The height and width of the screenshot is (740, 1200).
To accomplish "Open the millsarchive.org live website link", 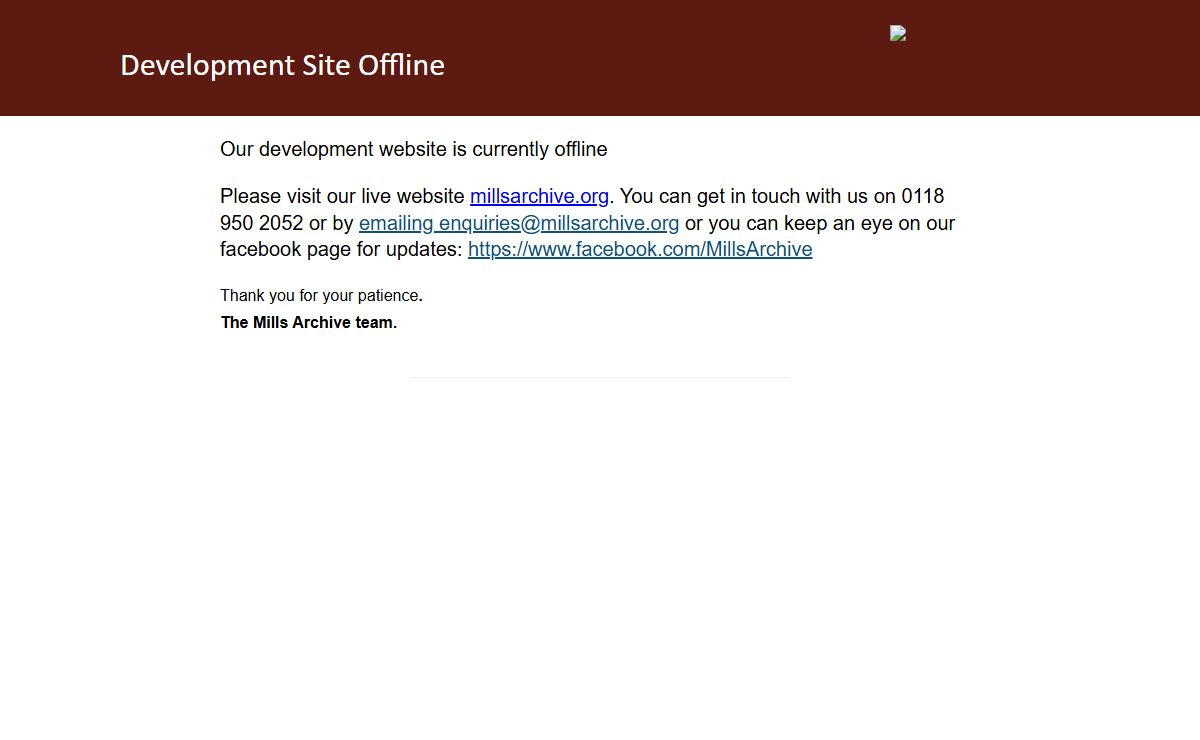I will coord(539,196).
